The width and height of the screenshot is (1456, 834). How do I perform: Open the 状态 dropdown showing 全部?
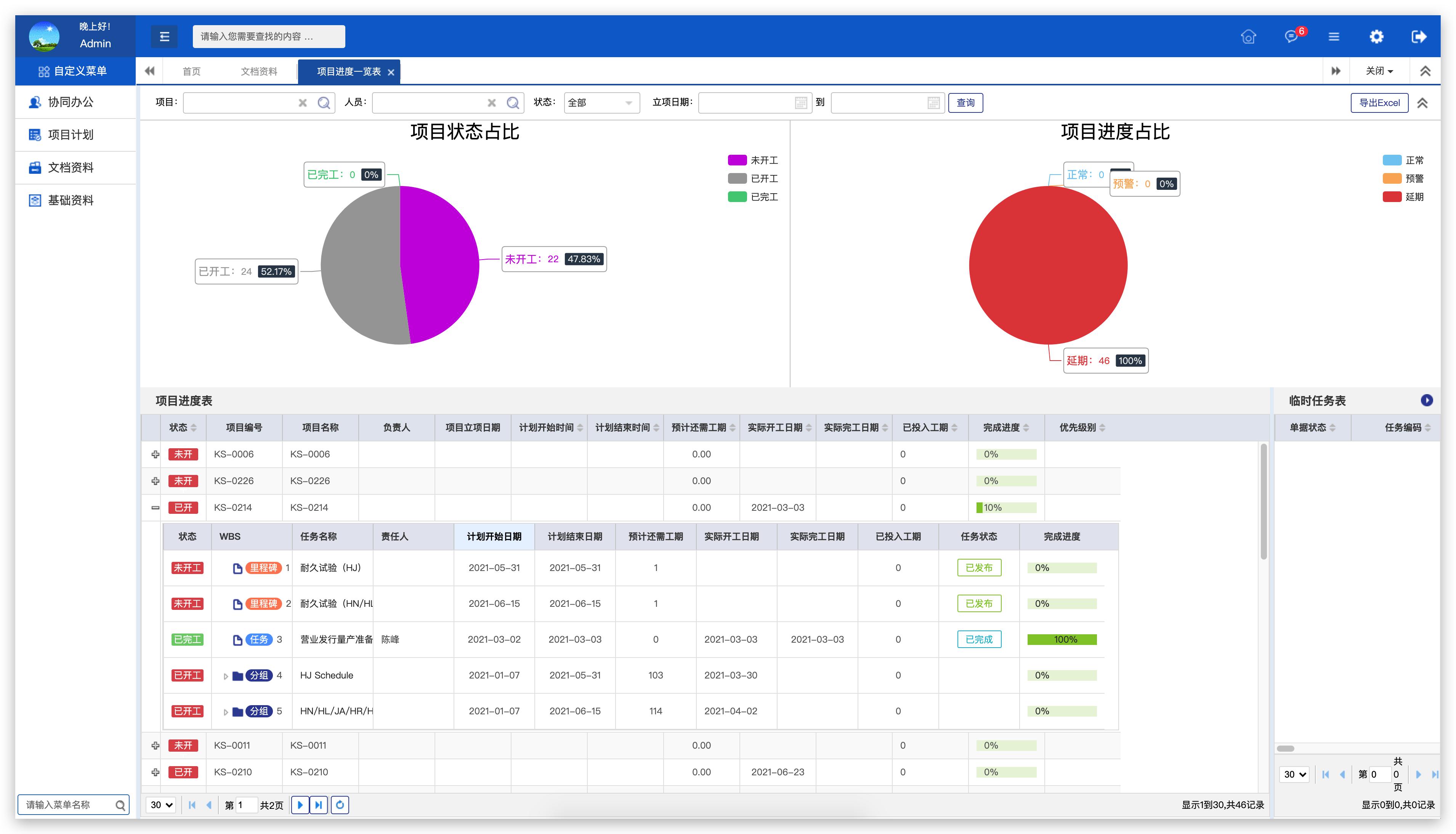[x=601, y=103]
